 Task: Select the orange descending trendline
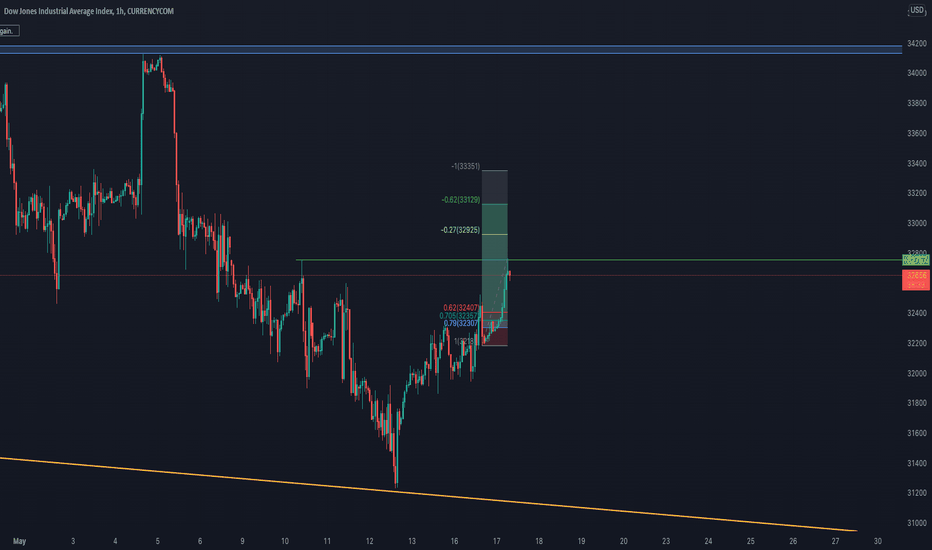pos(428,494)
